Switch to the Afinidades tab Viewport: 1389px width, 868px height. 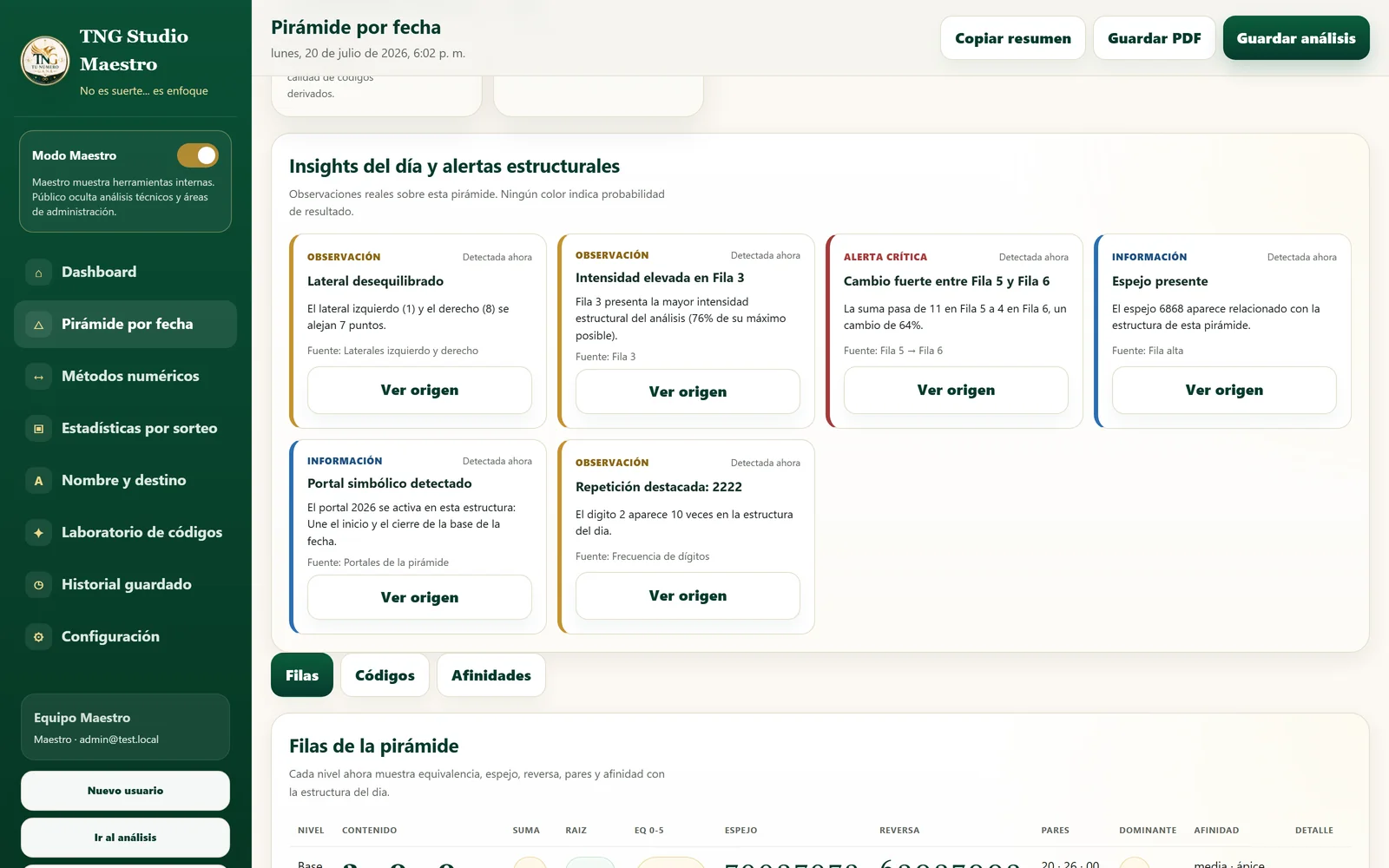click(491, 675)
